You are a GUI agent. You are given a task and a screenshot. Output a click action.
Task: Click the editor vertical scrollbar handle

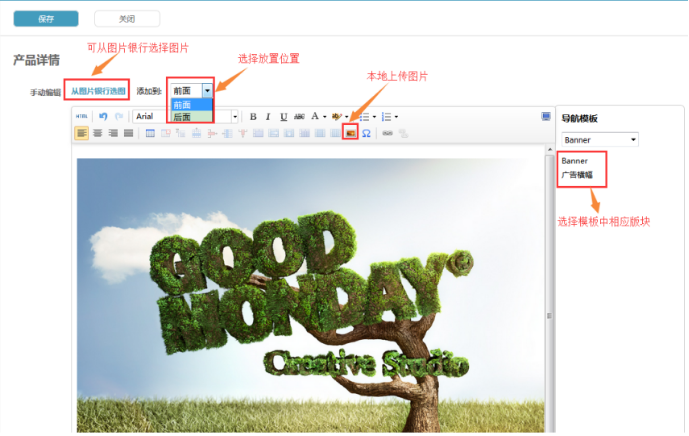(x=549, y=316)
